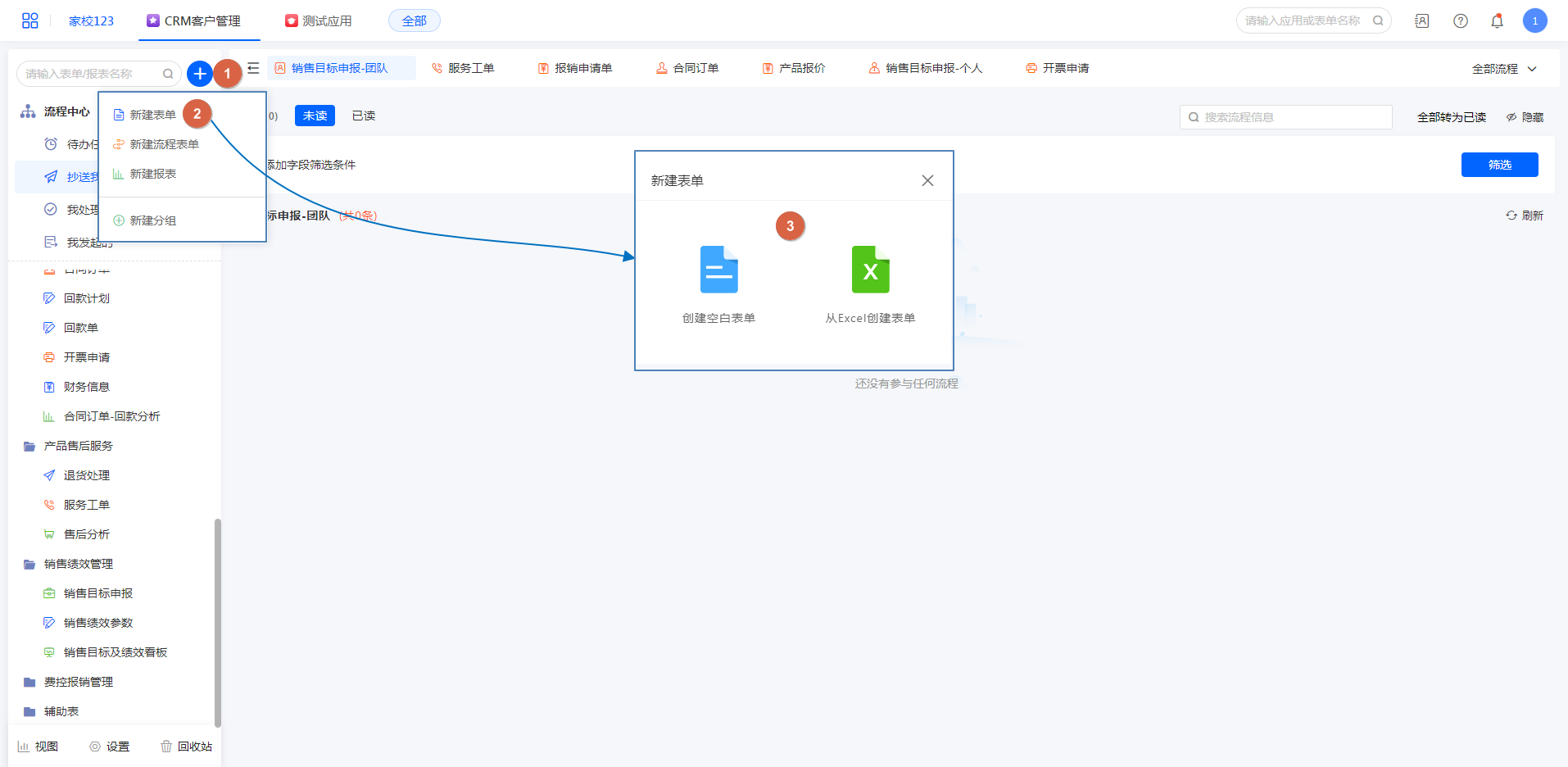Click the blue 筛选 button
Image resolution: width=1568 pixels, height=767 pixels.
pos(1499,165)
